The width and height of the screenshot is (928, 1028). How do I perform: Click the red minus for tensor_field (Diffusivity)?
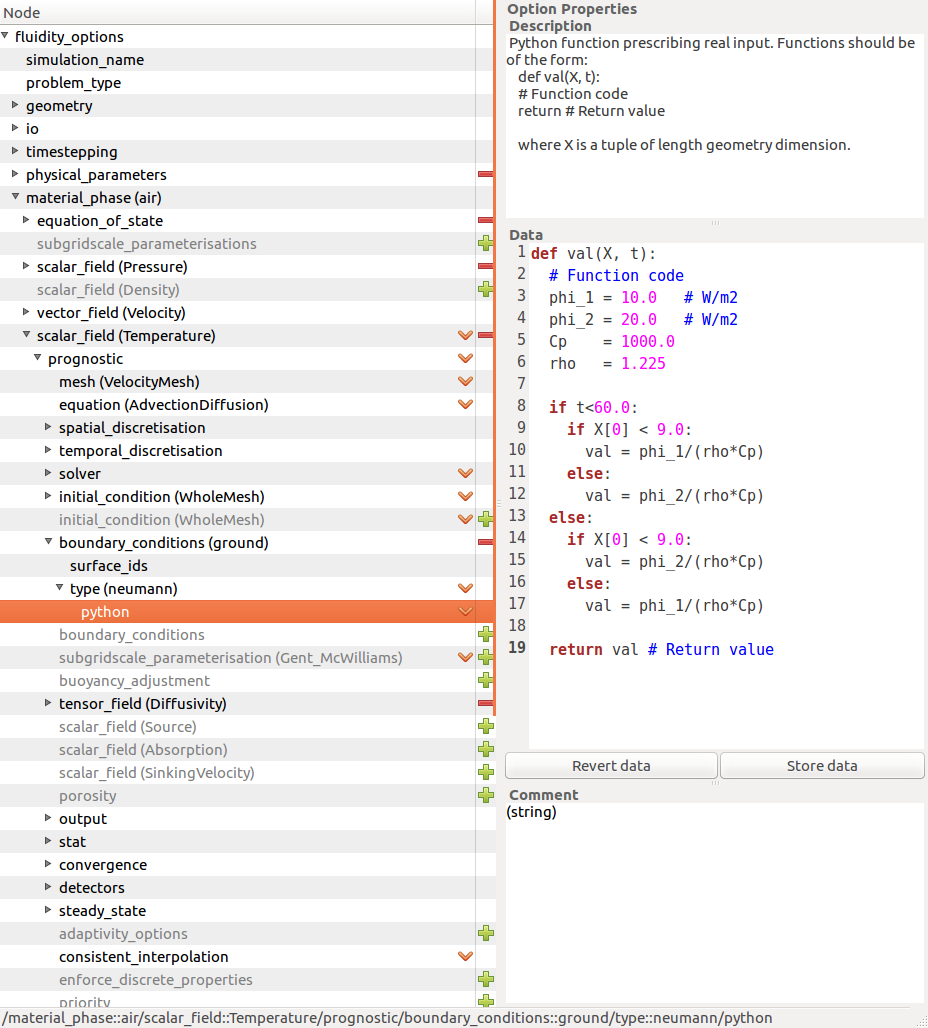[x=485, y=703]
